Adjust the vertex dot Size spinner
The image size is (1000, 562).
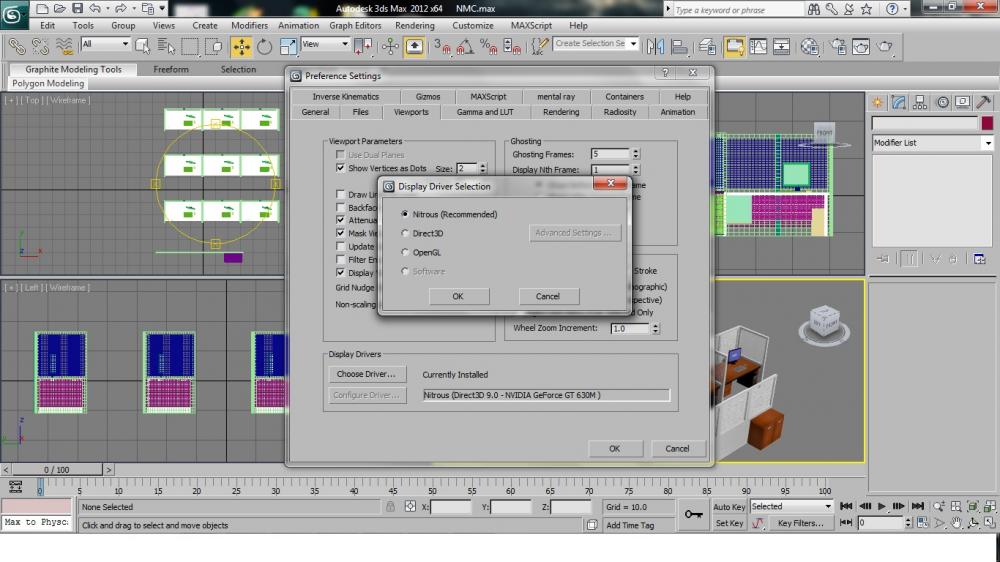[x=483, y=168]
